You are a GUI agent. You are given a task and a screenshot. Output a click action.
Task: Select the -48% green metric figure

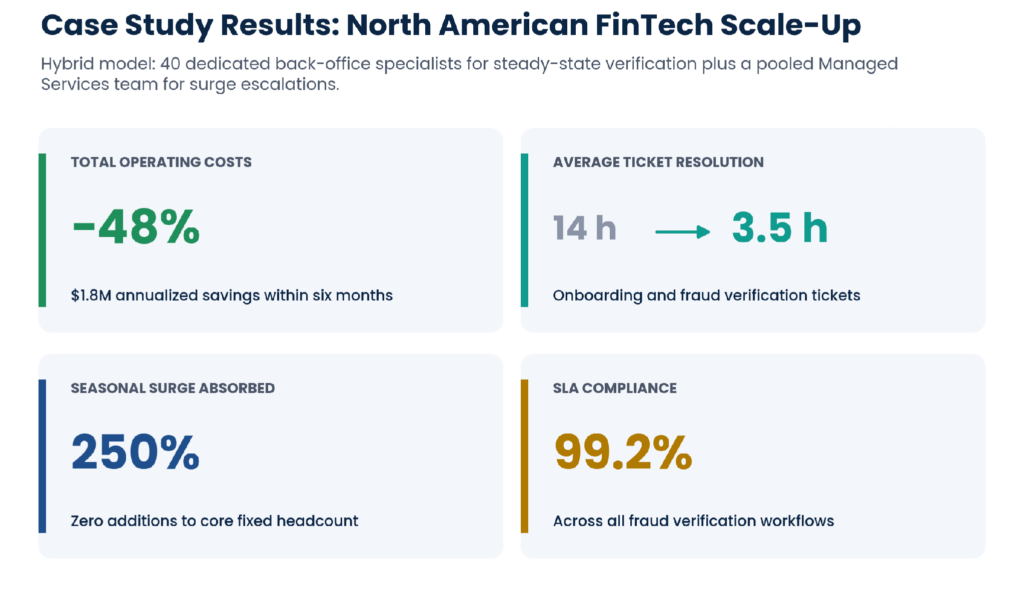point(136,227)
